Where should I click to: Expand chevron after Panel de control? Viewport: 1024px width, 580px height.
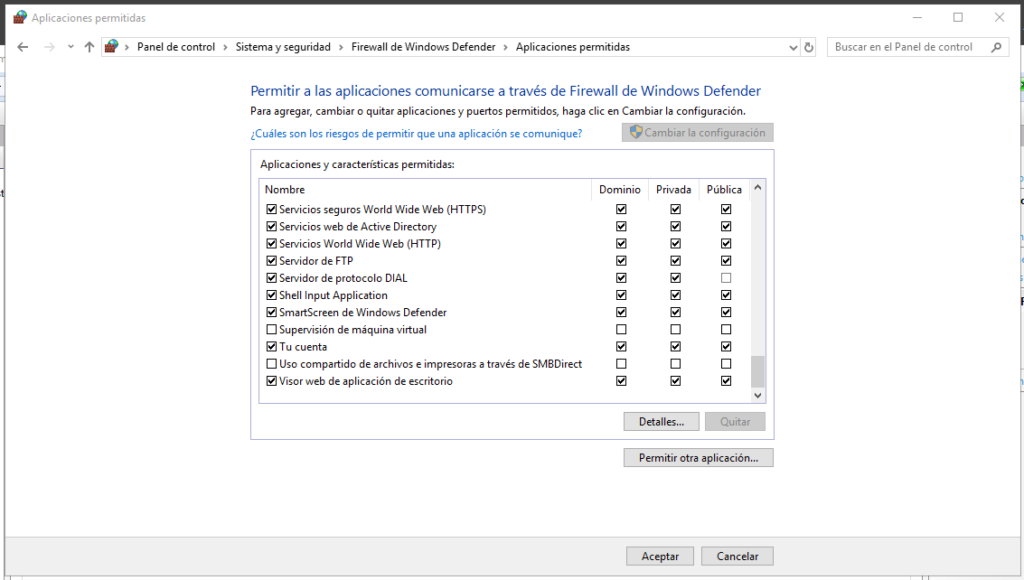click(225, 47)
